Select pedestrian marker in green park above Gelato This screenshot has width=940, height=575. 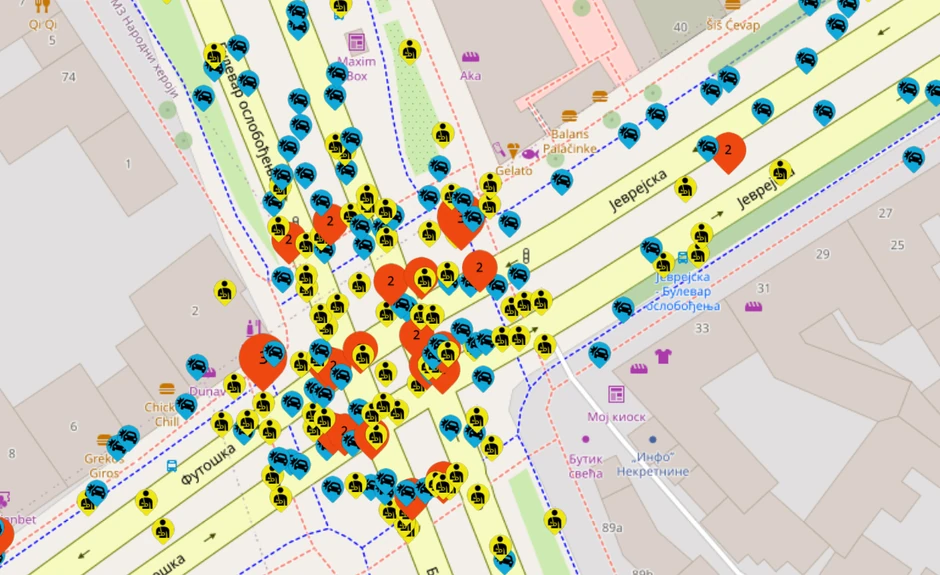(x=442, y=134)
